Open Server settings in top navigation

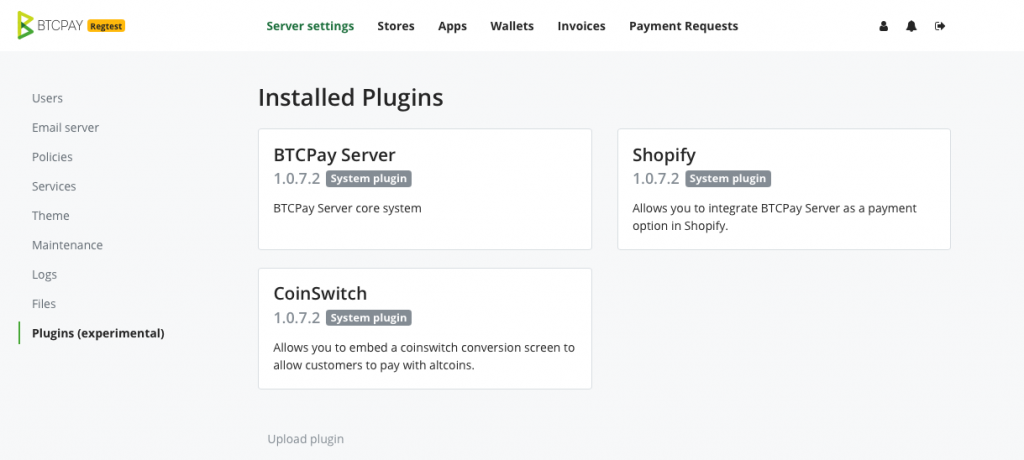[x=310, y=26]
